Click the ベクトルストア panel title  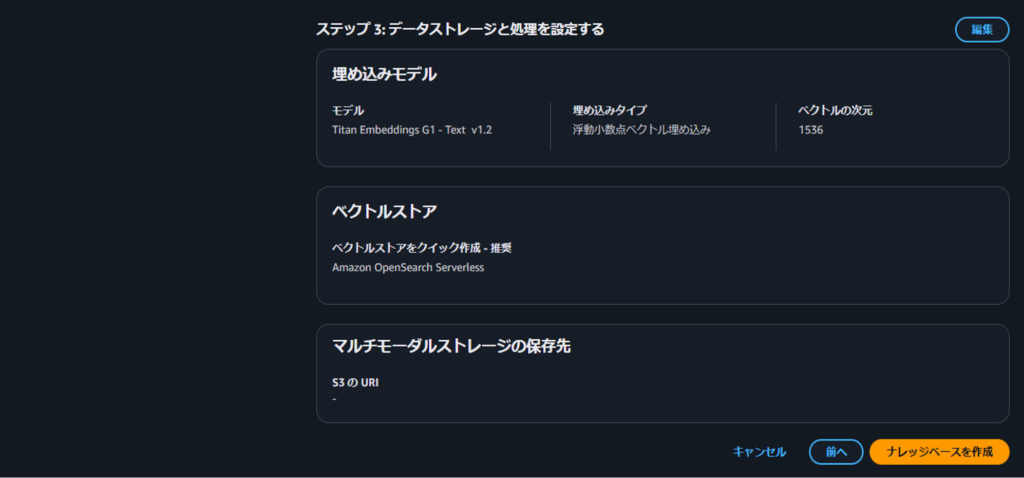pos(384,211)
